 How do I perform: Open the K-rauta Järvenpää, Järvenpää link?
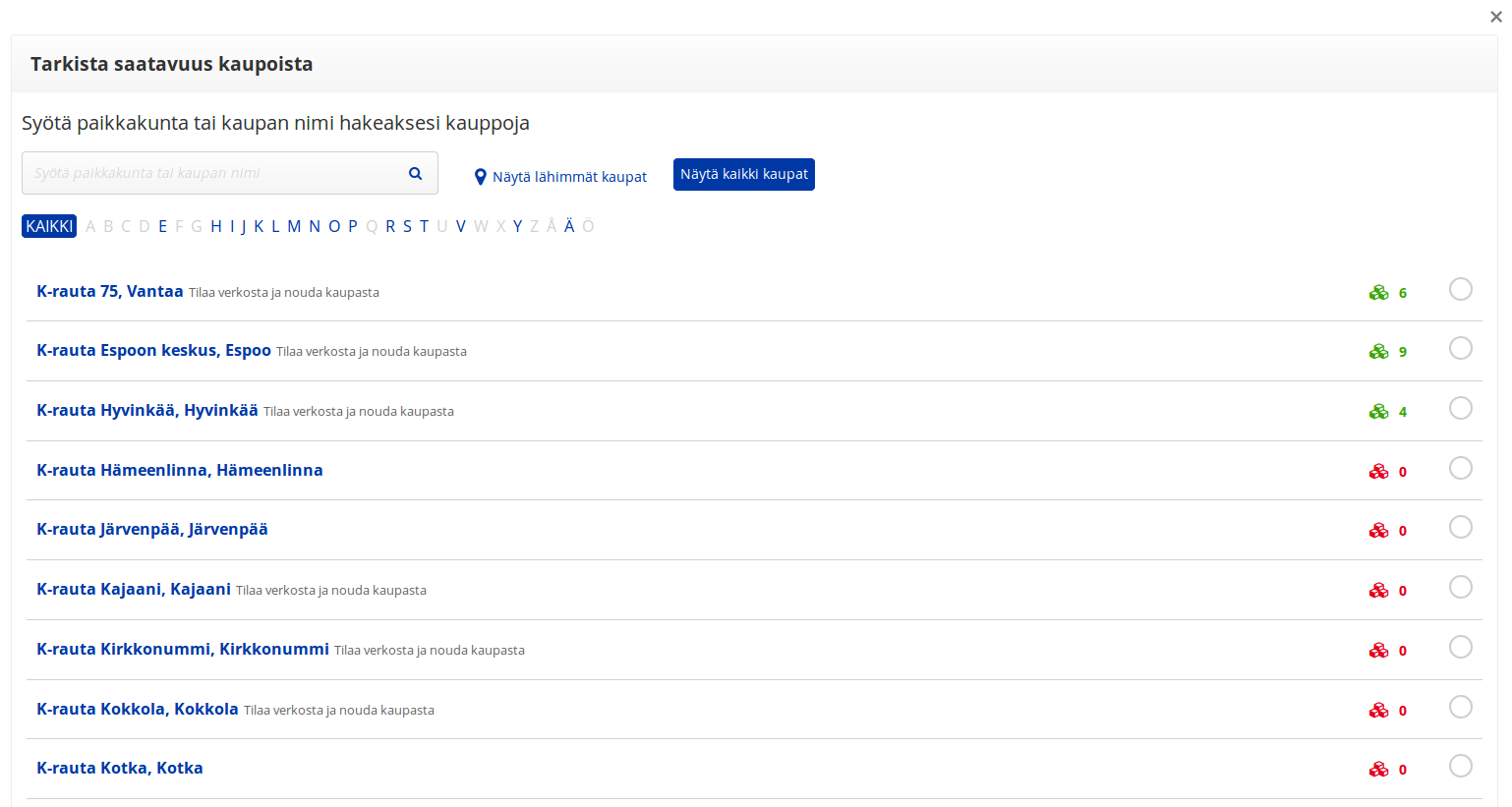[x=152, y=529]
